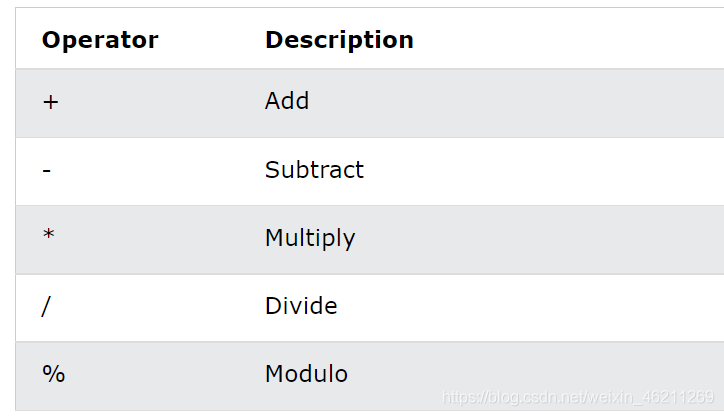Image resolution: width=724 pixels, height=416 pixels.
Task: Click the Description column header
Action: point(339,40)
